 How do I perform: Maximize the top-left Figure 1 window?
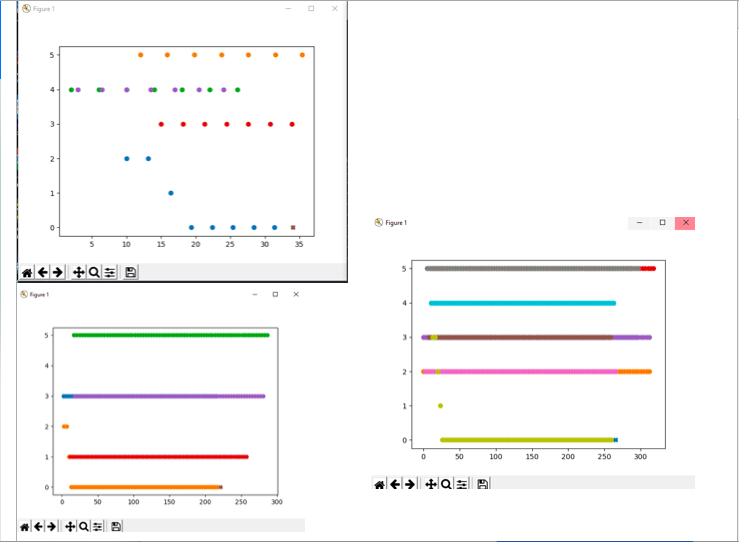point(311,8)
